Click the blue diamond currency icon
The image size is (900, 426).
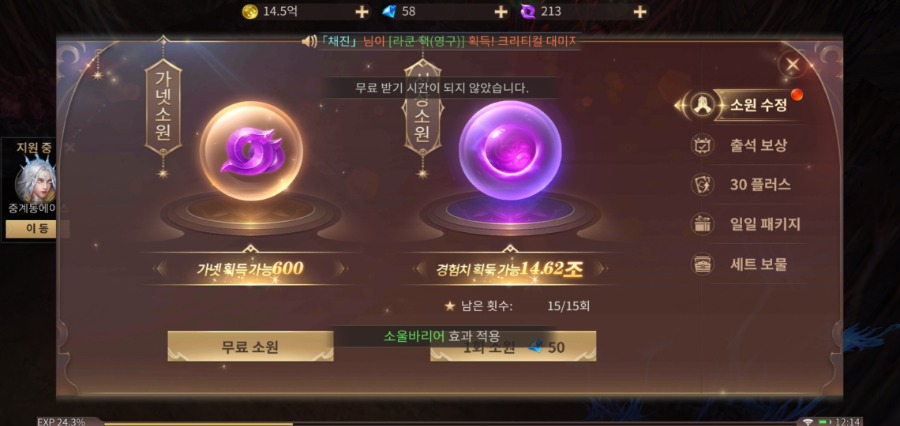(389, 11)
